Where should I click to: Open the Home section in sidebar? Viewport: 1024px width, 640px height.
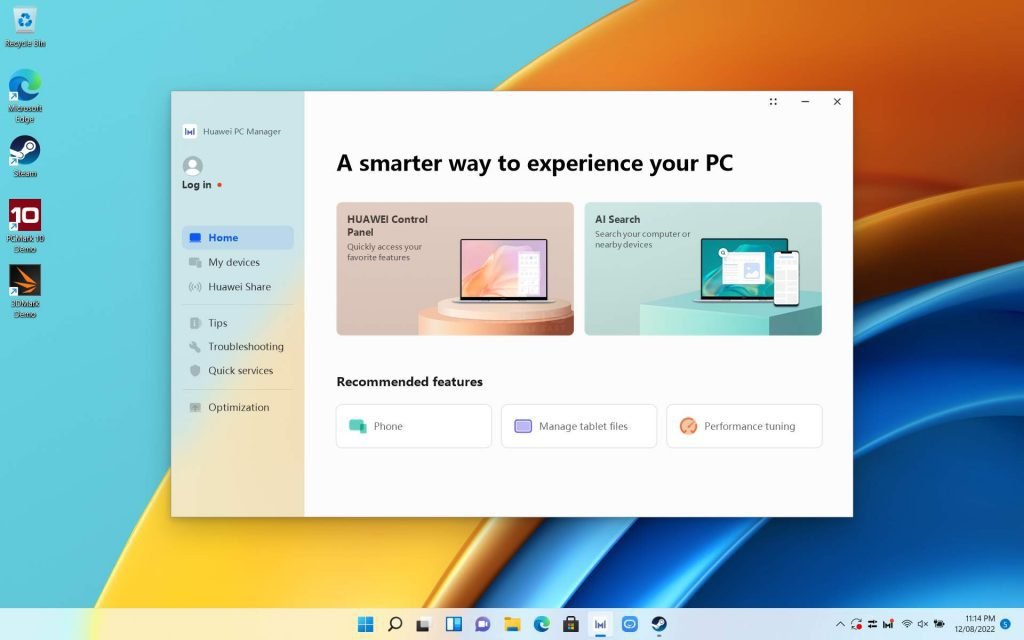click(x=238, y=238)
